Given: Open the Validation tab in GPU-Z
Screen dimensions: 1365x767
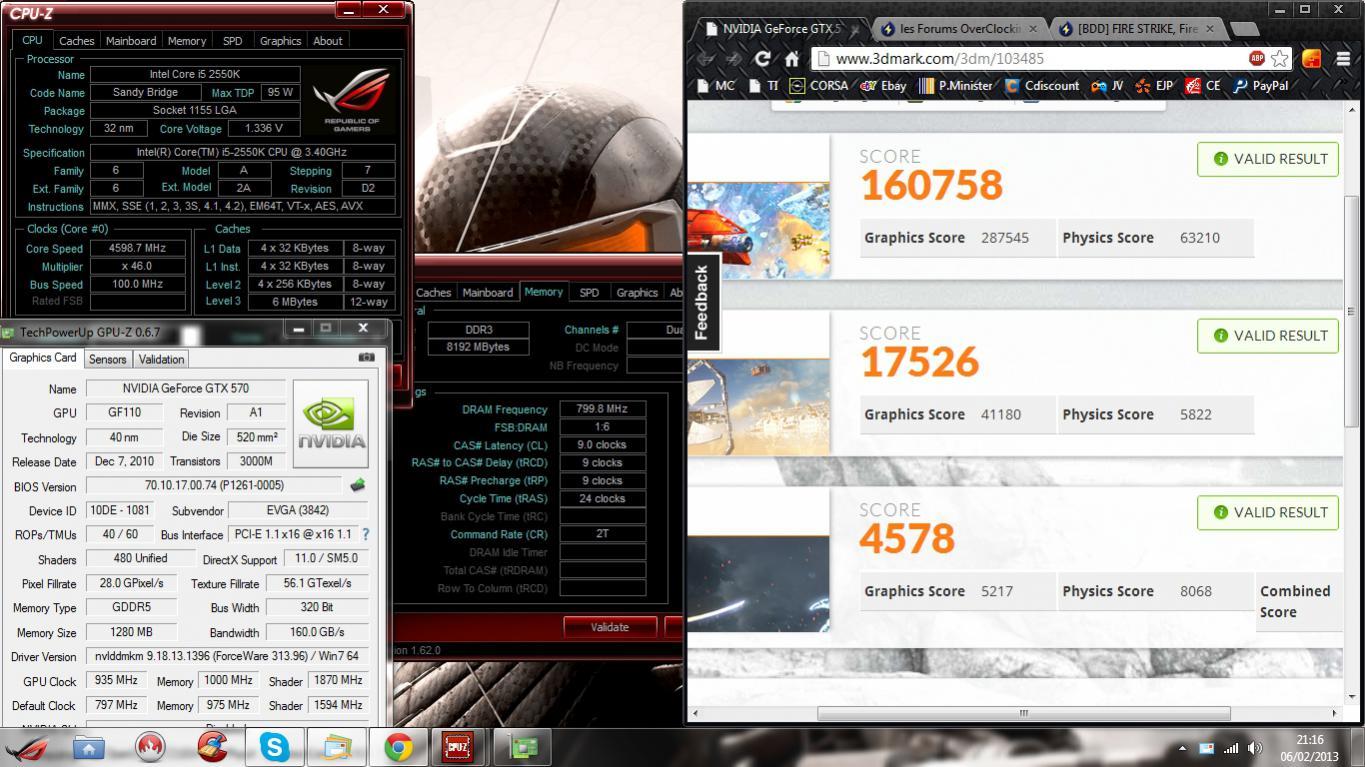Looking at the screenshot, I should click(161, 359).
